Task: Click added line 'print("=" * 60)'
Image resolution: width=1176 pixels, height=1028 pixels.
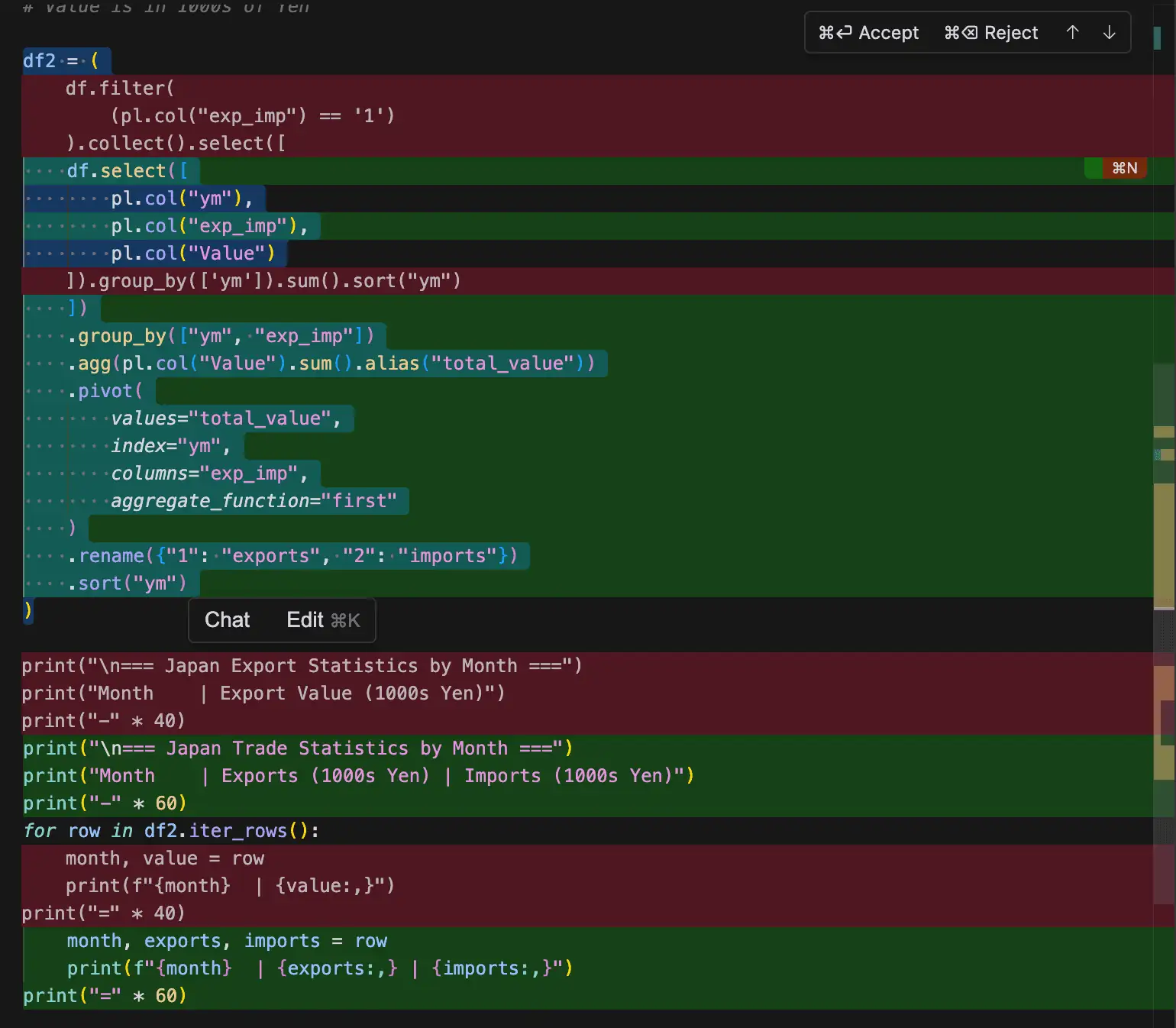Action: (105, 996)
